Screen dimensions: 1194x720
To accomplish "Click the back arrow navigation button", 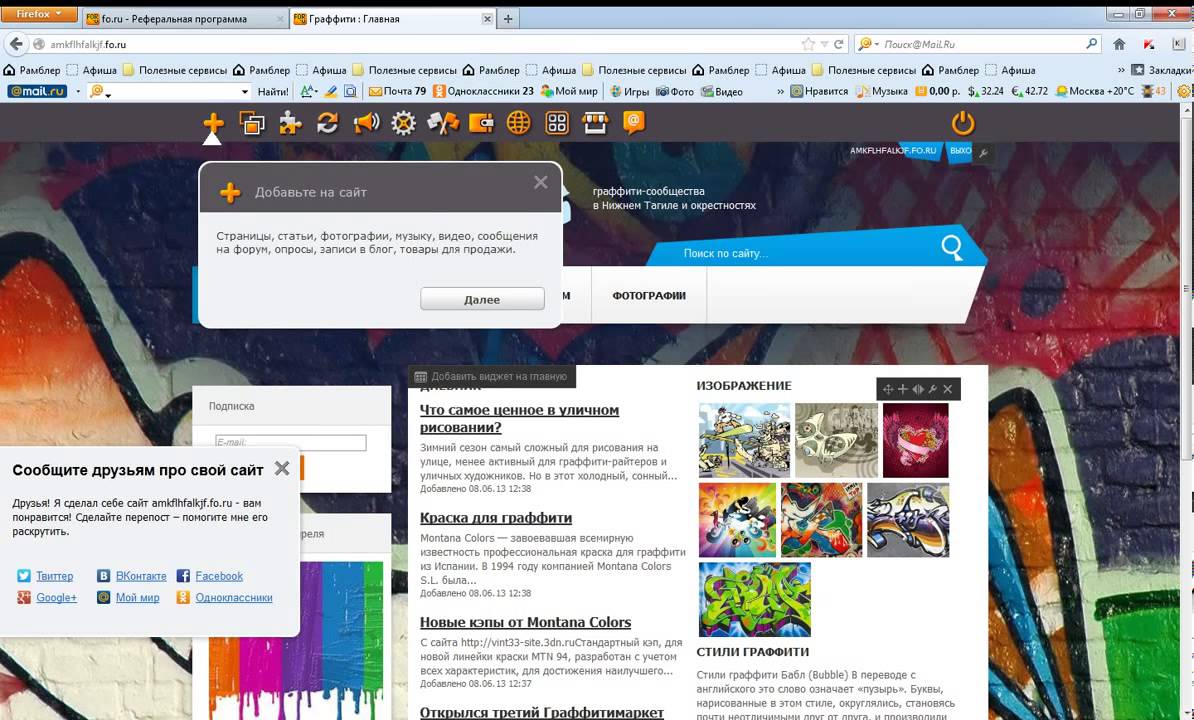I will 14,44.
